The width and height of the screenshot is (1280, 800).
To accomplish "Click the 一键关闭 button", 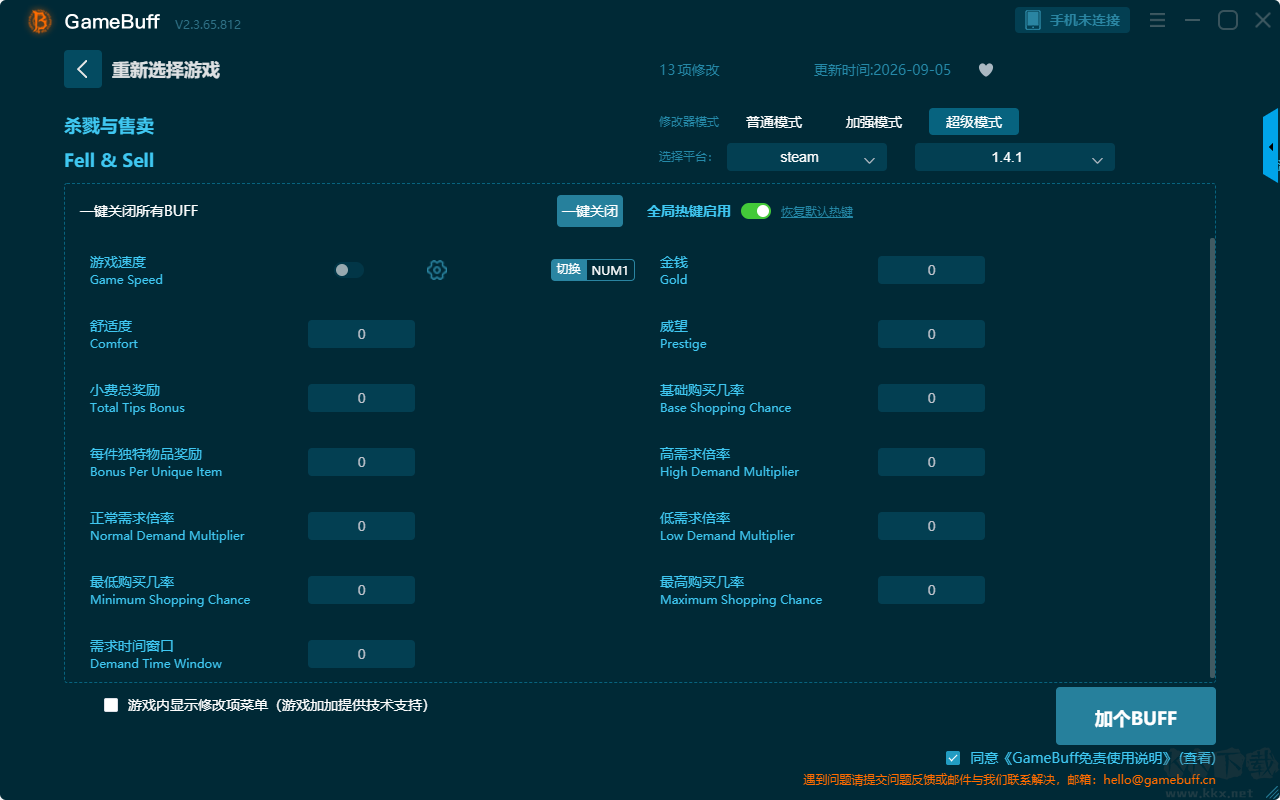I will point(590,211).
